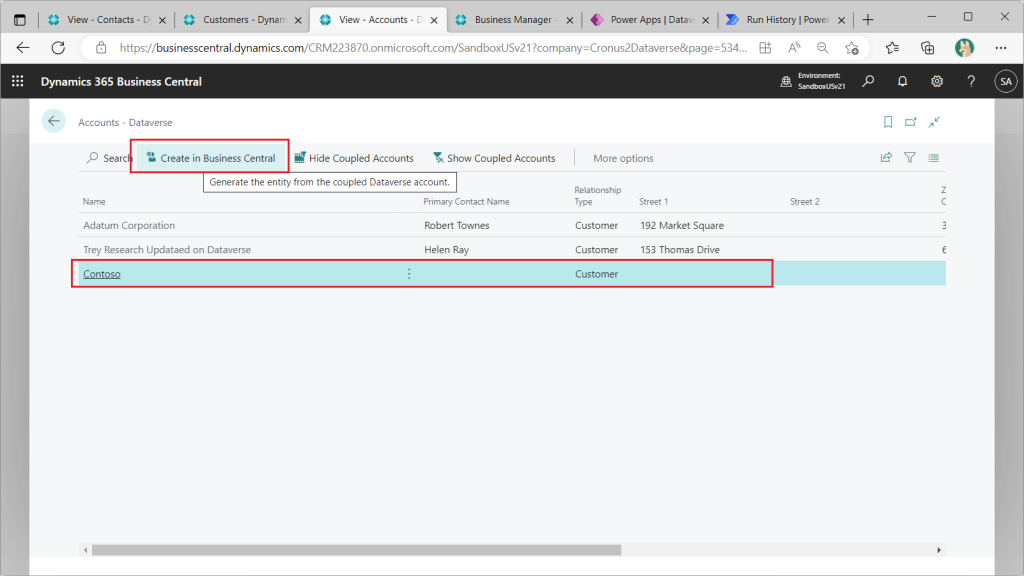The width and height of the screenshot is (1024, 576).
Task: View site information lock icon
Action: point(101,48)
